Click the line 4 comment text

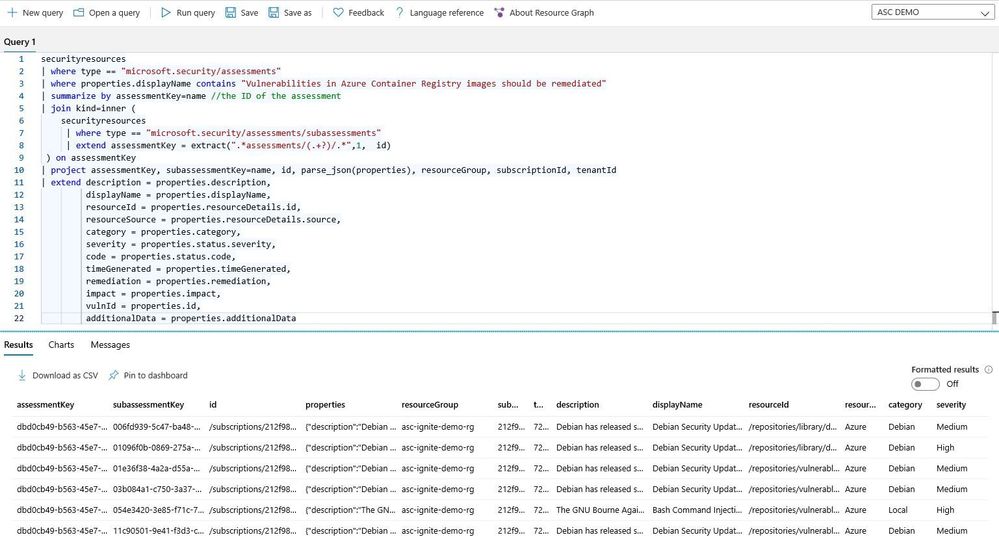pos(276,96)
